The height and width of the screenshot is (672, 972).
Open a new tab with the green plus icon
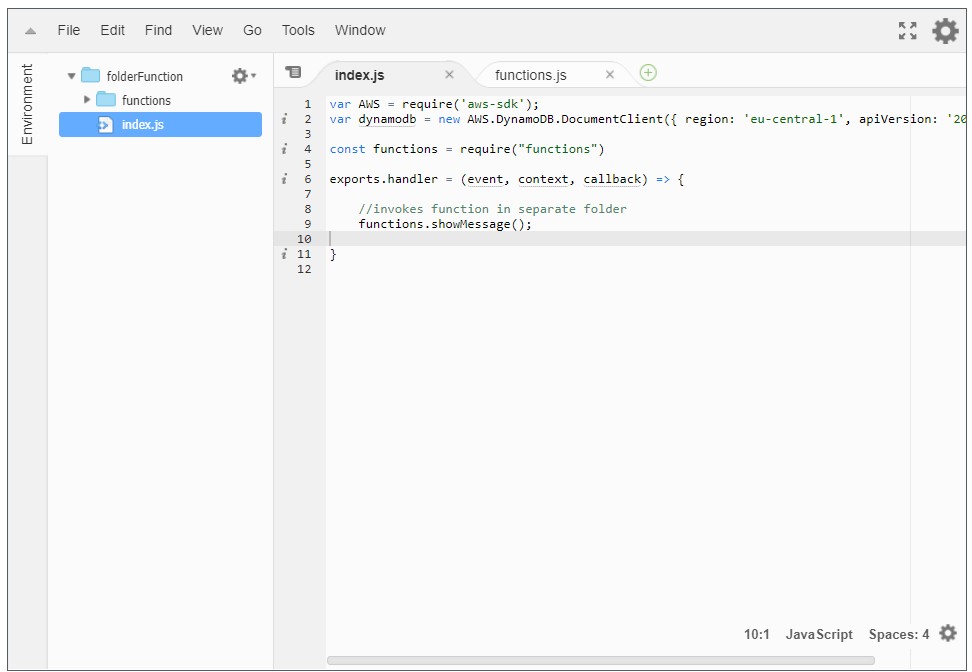648,73
